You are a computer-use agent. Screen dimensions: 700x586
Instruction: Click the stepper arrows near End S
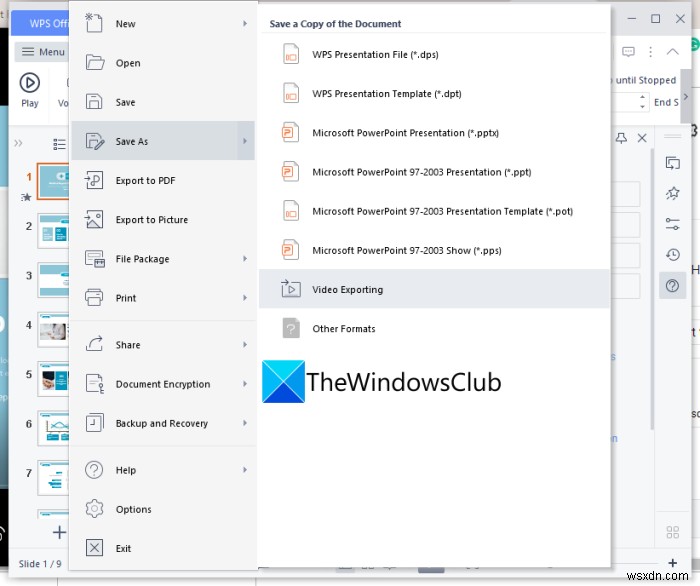coord(642,102)
